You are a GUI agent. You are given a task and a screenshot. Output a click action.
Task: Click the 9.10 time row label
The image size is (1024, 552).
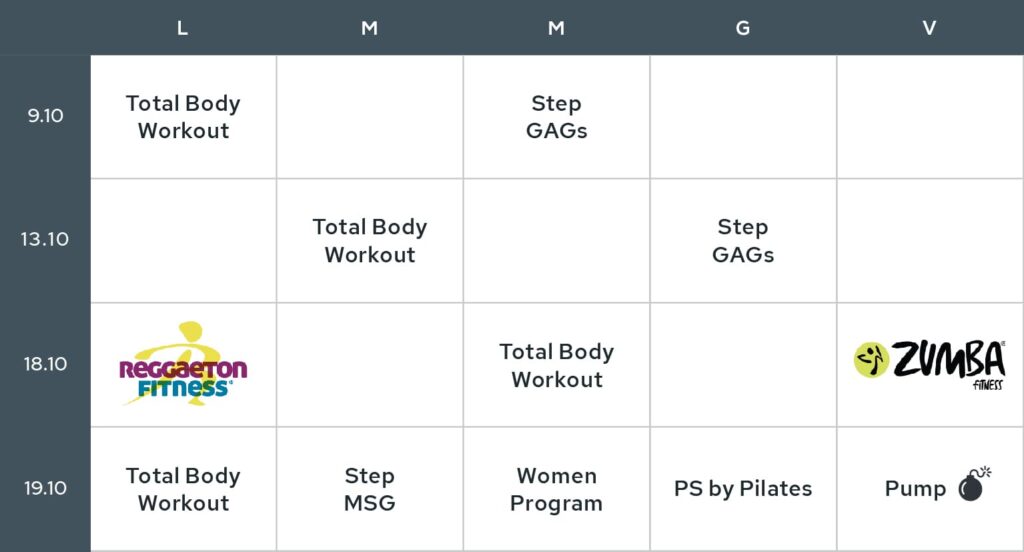pyautogui.click(x=45, y=116)
